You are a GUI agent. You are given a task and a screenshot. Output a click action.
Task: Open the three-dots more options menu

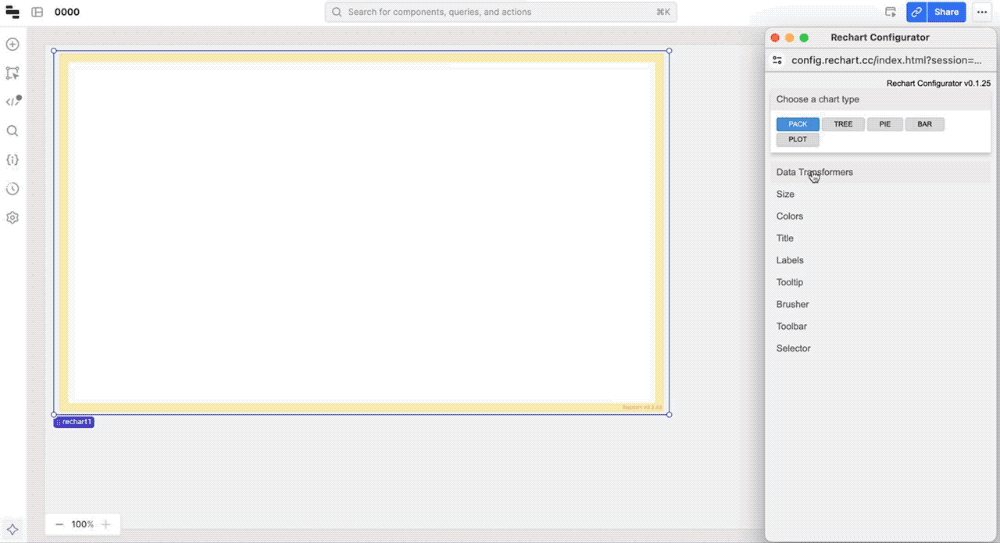pyautogui.click(x=982, y=12)
